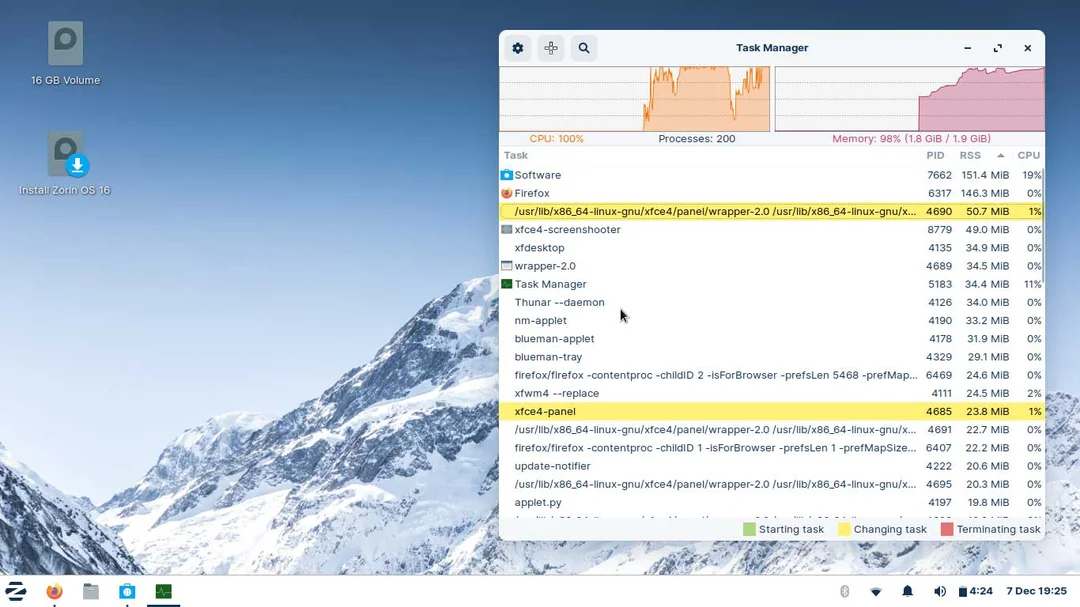Sort processes by PID column
1080x607 pixels.
(935, 156)
